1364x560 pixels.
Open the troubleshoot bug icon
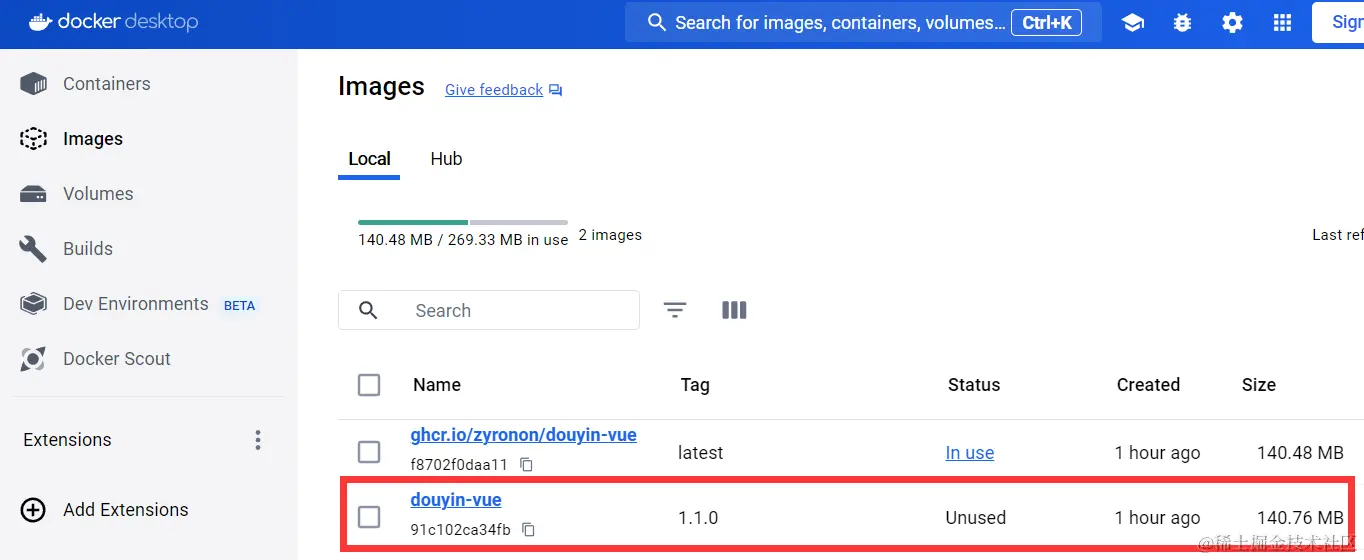(x=1182, y=22)
